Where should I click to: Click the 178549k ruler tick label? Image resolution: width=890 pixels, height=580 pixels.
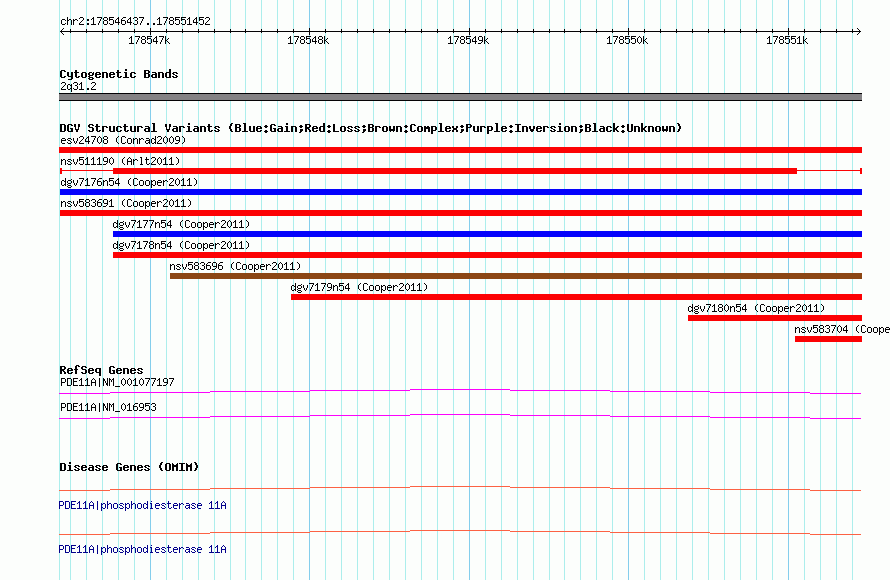(468, 40)
